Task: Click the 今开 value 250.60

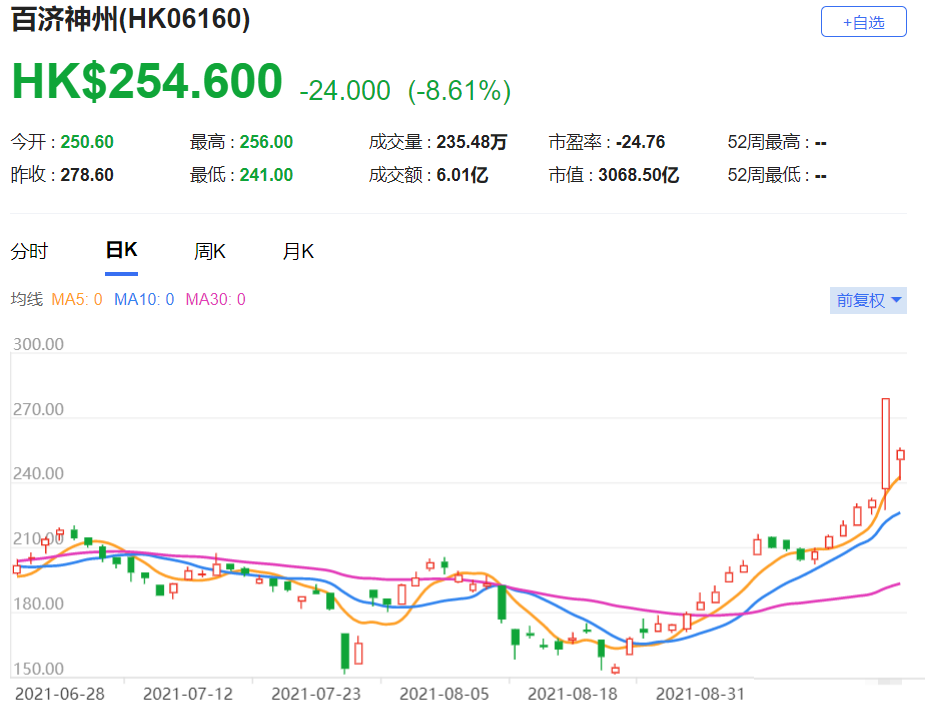Action: (x=87, y=142)
